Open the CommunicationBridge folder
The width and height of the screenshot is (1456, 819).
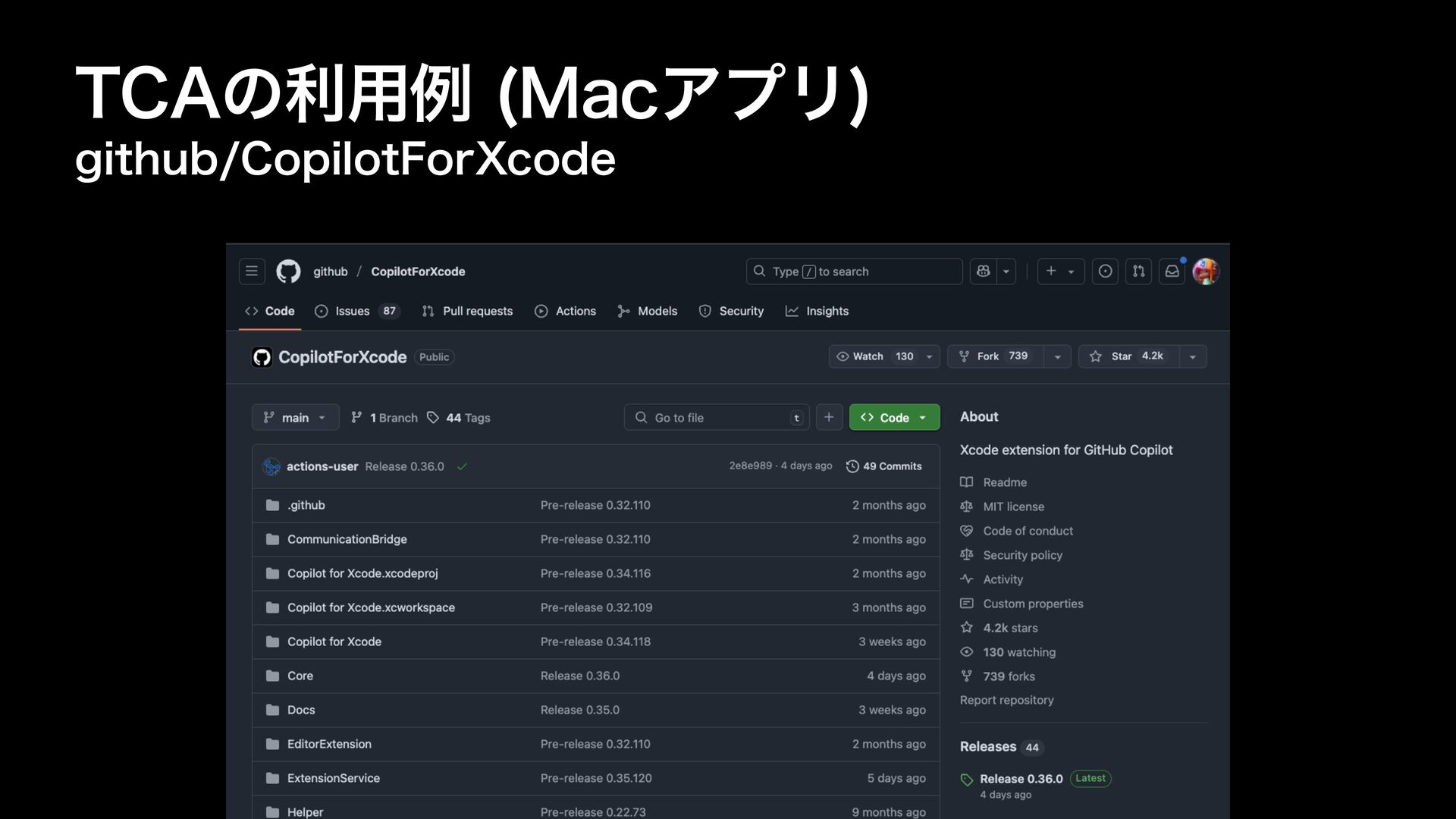pyautogui.click(x=347, y=539)
